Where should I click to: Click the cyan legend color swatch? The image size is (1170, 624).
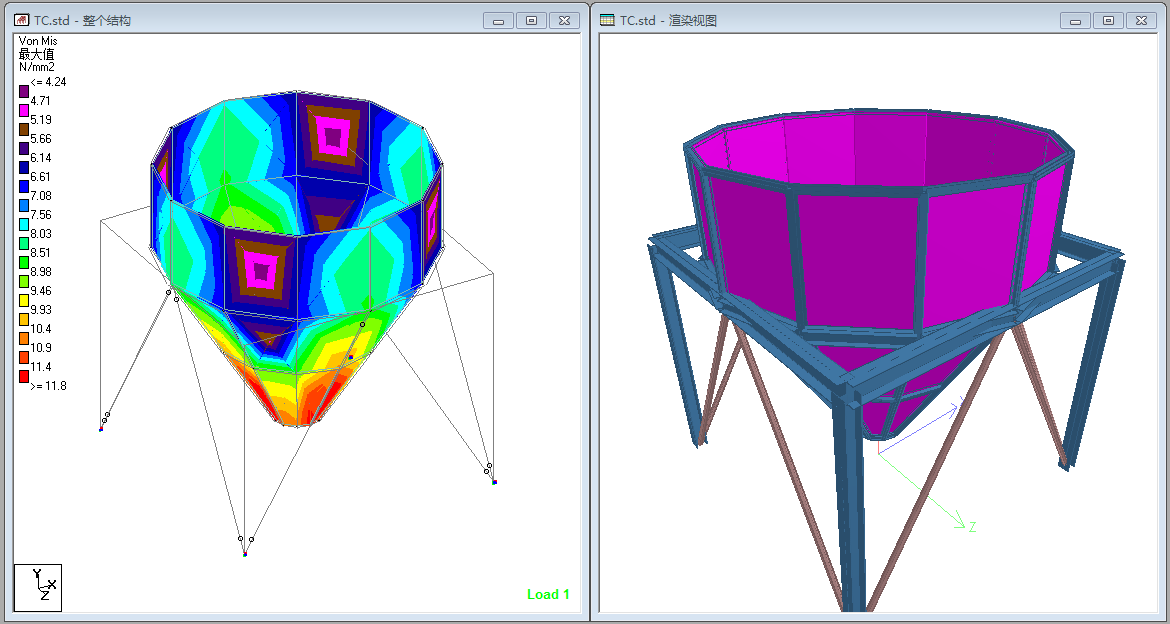point(24,224)
